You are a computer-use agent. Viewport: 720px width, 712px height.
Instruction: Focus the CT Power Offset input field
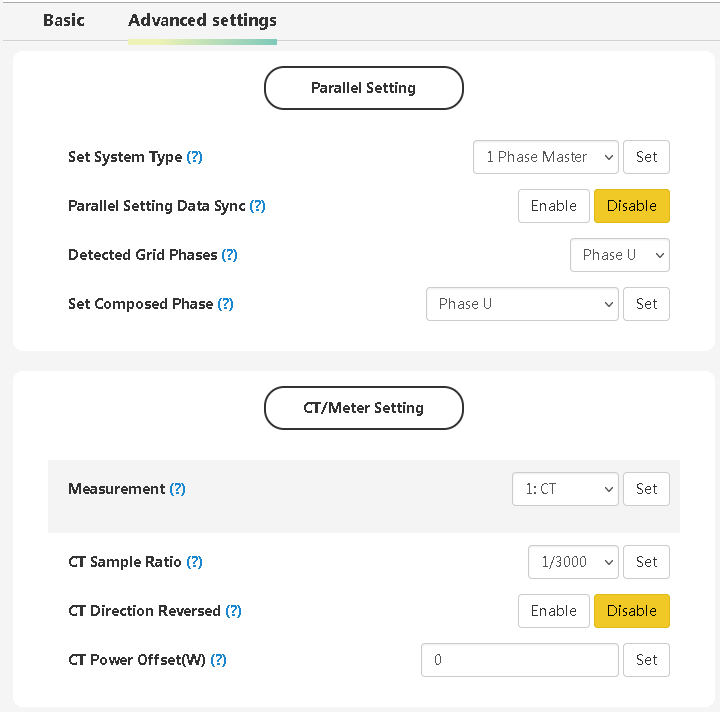pos(519,660)
